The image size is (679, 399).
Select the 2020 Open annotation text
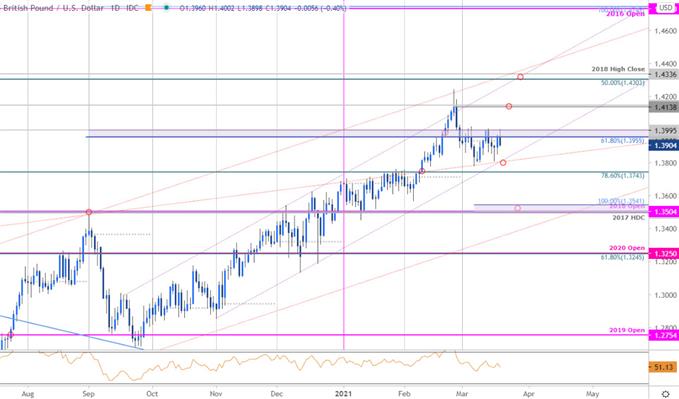pyautogui.click(x=627, y=248)
